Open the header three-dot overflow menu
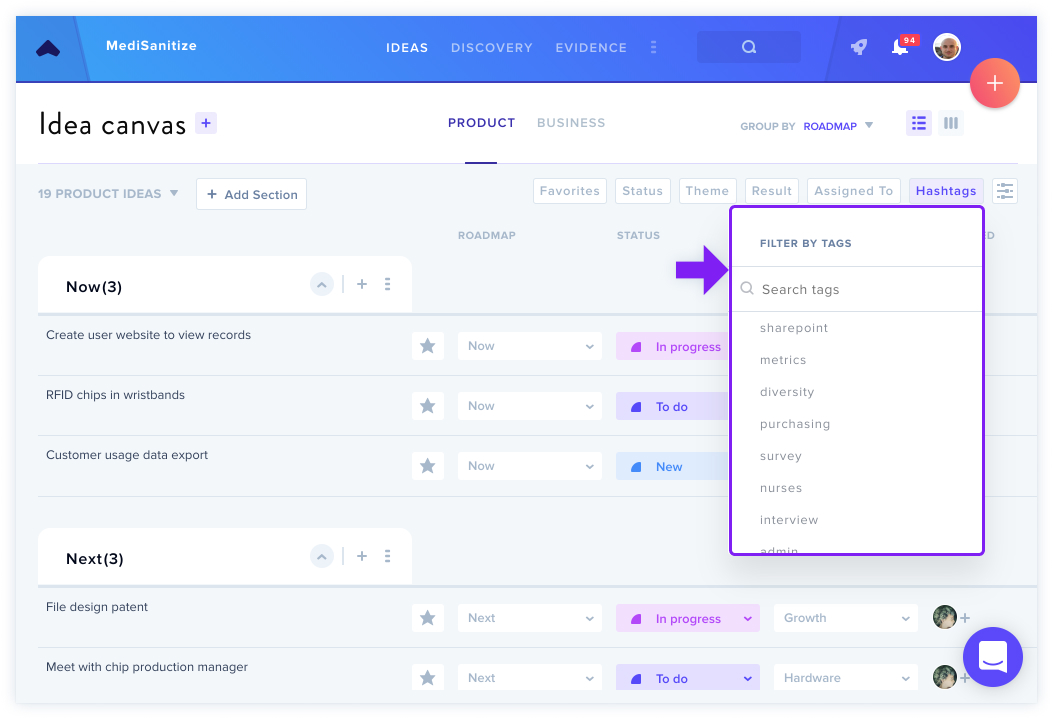Screen dimensions: 1053x719 coord(653,47)
